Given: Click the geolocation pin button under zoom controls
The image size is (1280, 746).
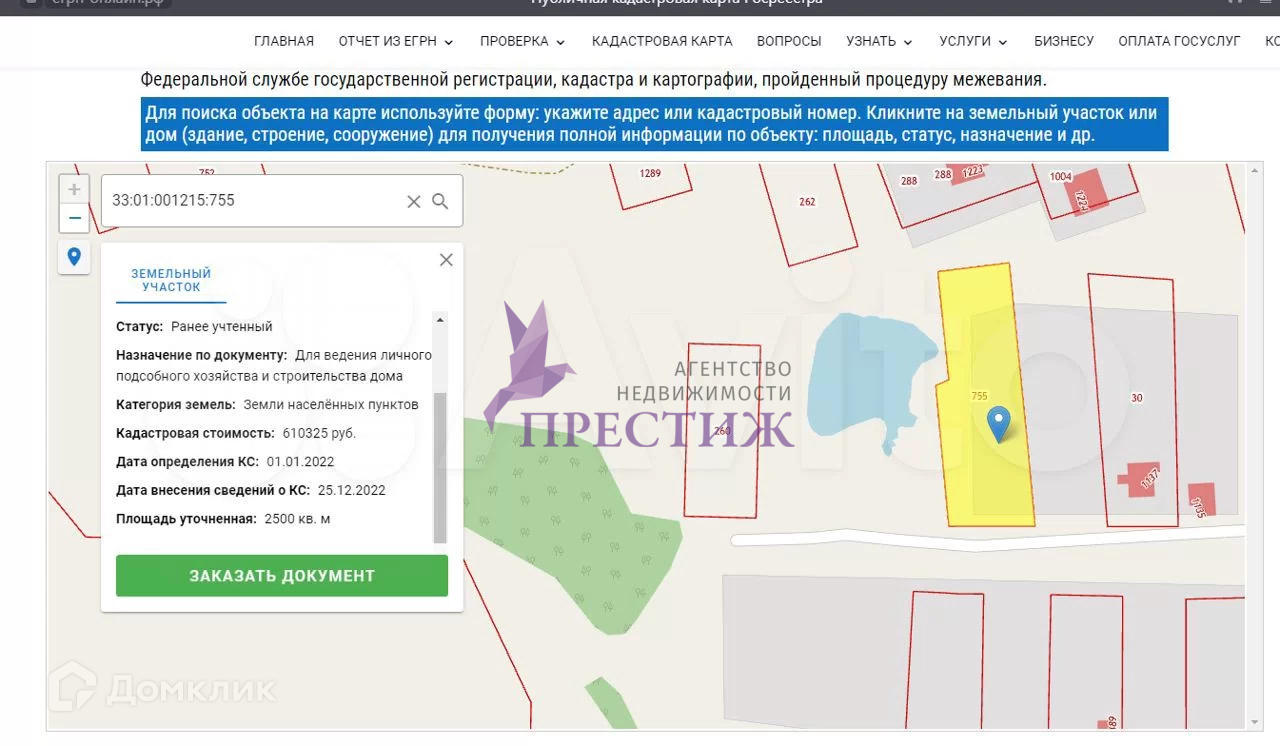Looking at the screenshot, I should 74,257.
